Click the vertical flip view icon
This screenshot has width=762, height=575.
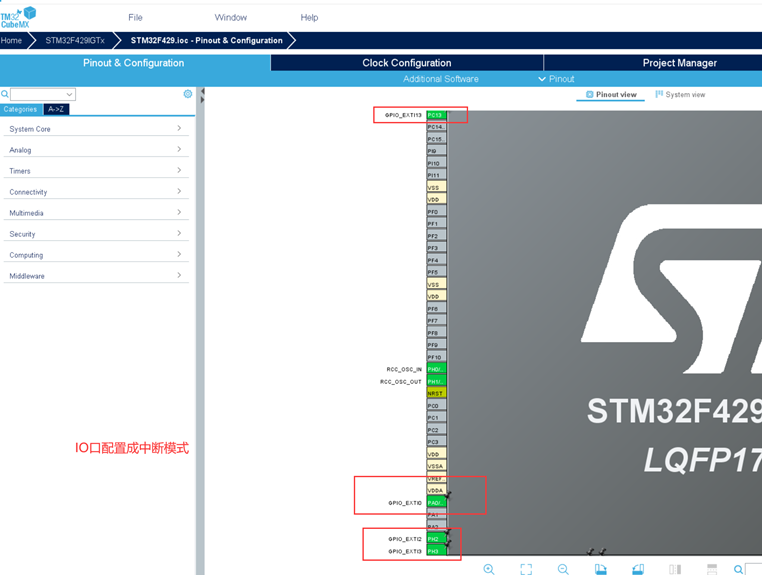pos(675,569)
